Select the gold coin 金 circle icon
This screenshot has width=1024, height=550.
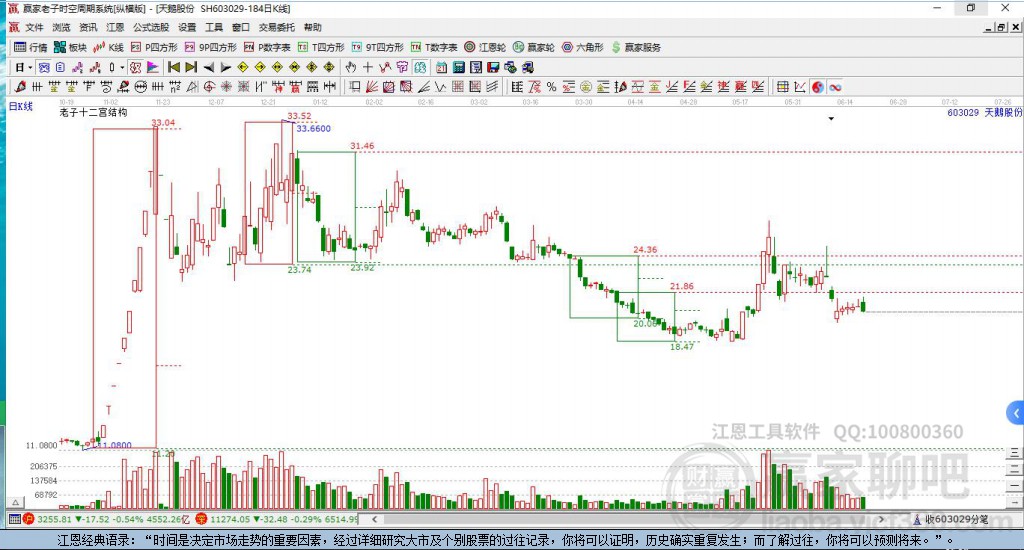click(586, 87)
